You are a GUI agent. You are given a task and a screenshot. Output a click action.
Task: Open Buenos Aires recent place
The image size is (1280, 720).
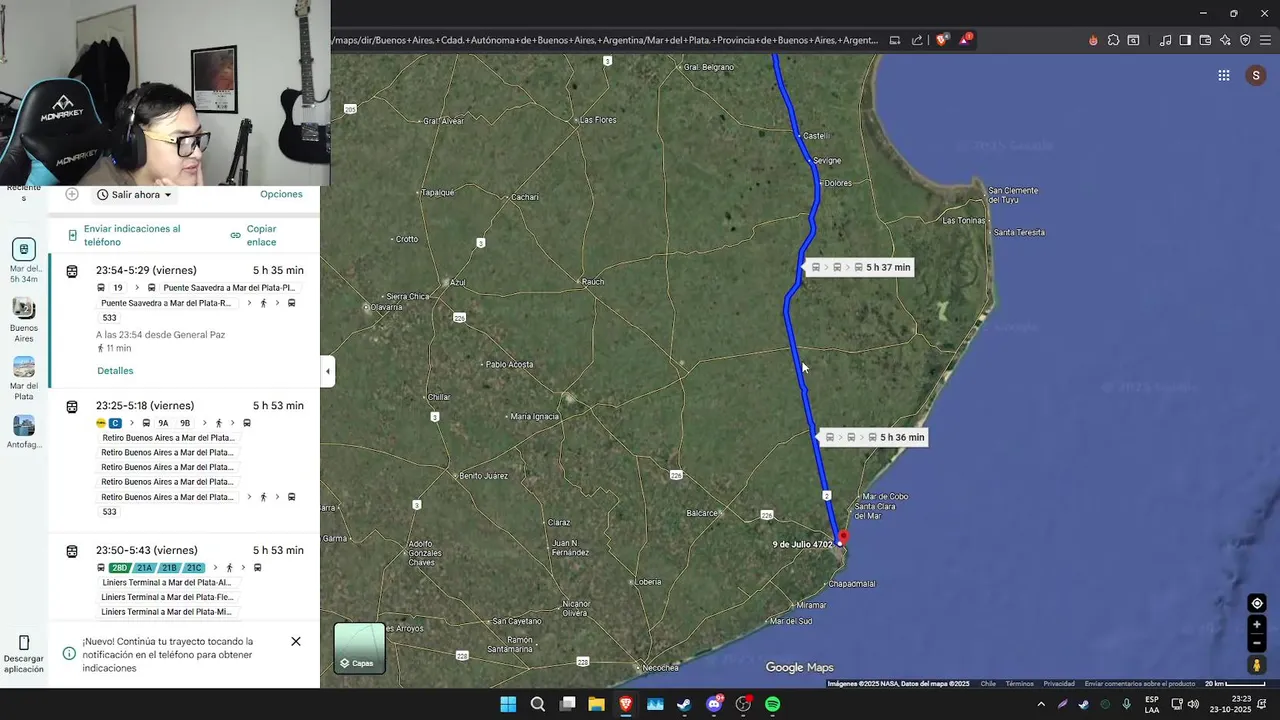click(x=24, y=320)
